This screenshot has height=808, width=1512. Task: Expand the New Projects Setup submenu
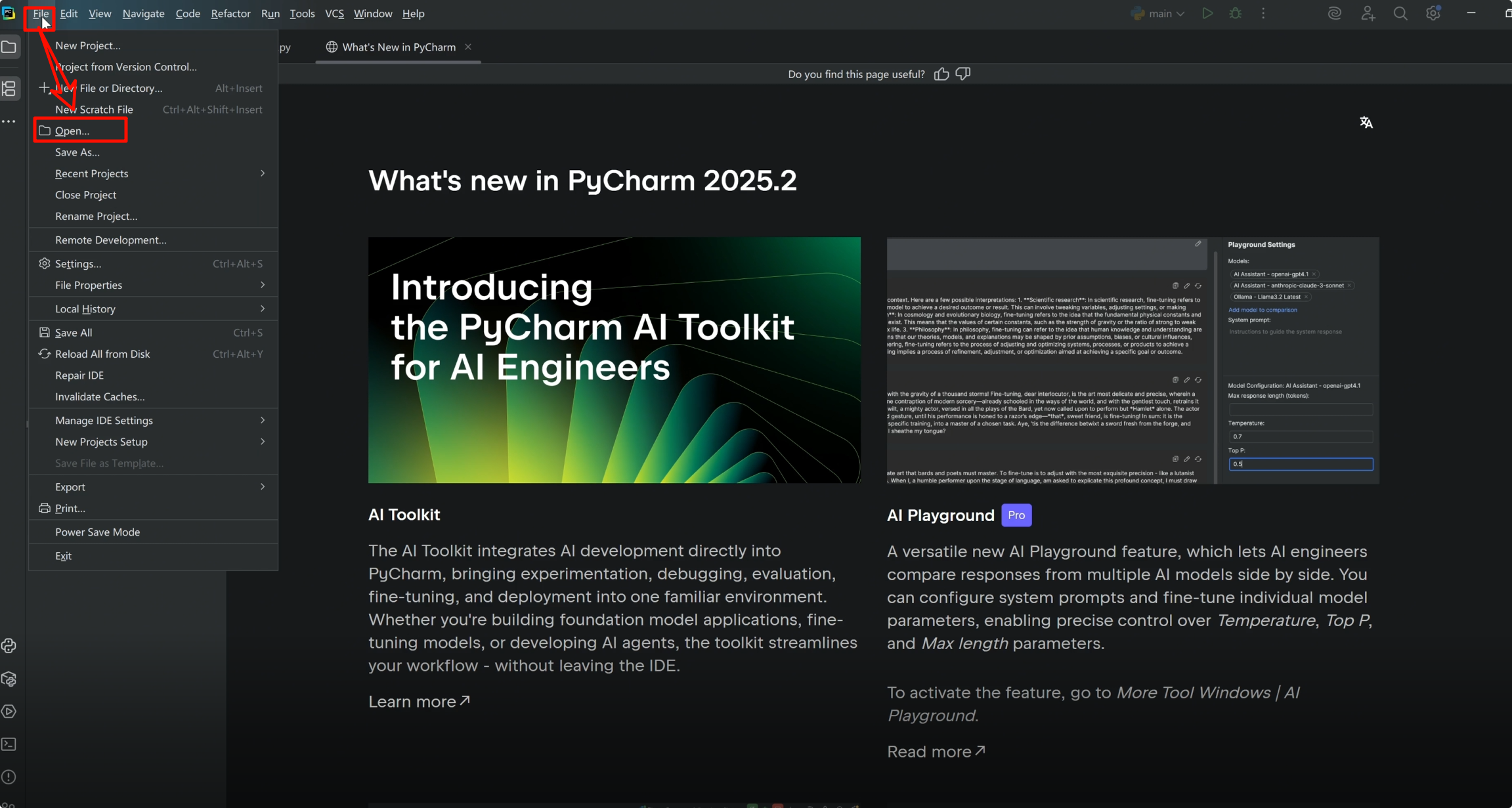coord(153,442)
